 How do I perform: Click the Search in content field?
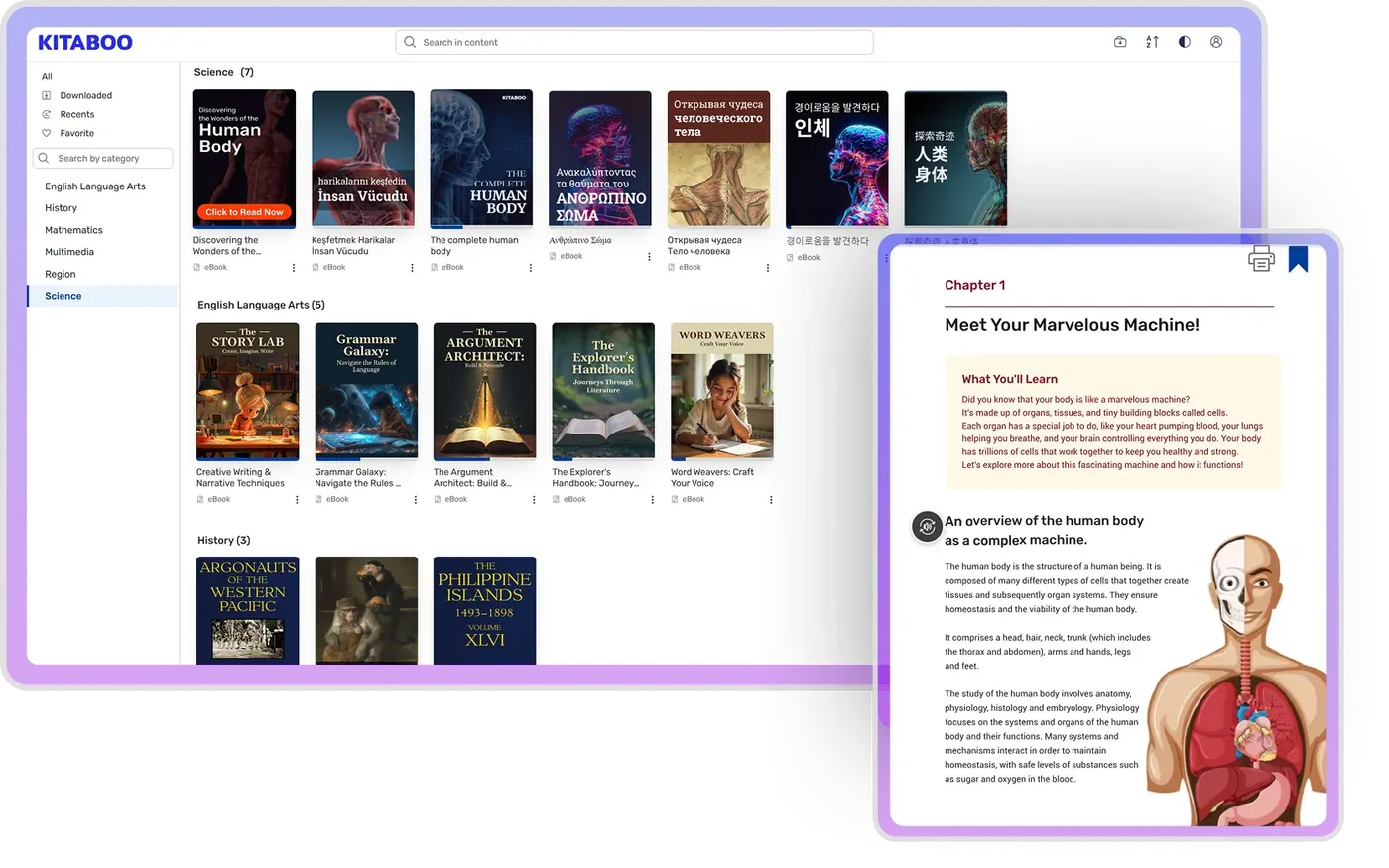pyautogui.click(x=634, y=42)
